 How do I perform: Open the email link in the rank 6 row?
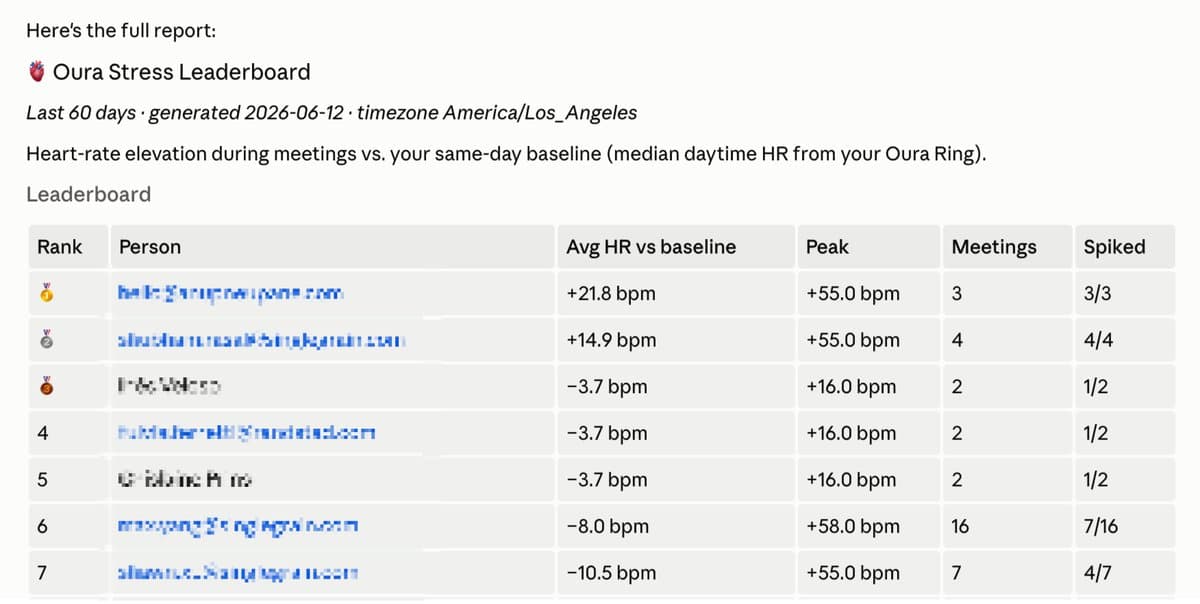(x=238, y=526)
